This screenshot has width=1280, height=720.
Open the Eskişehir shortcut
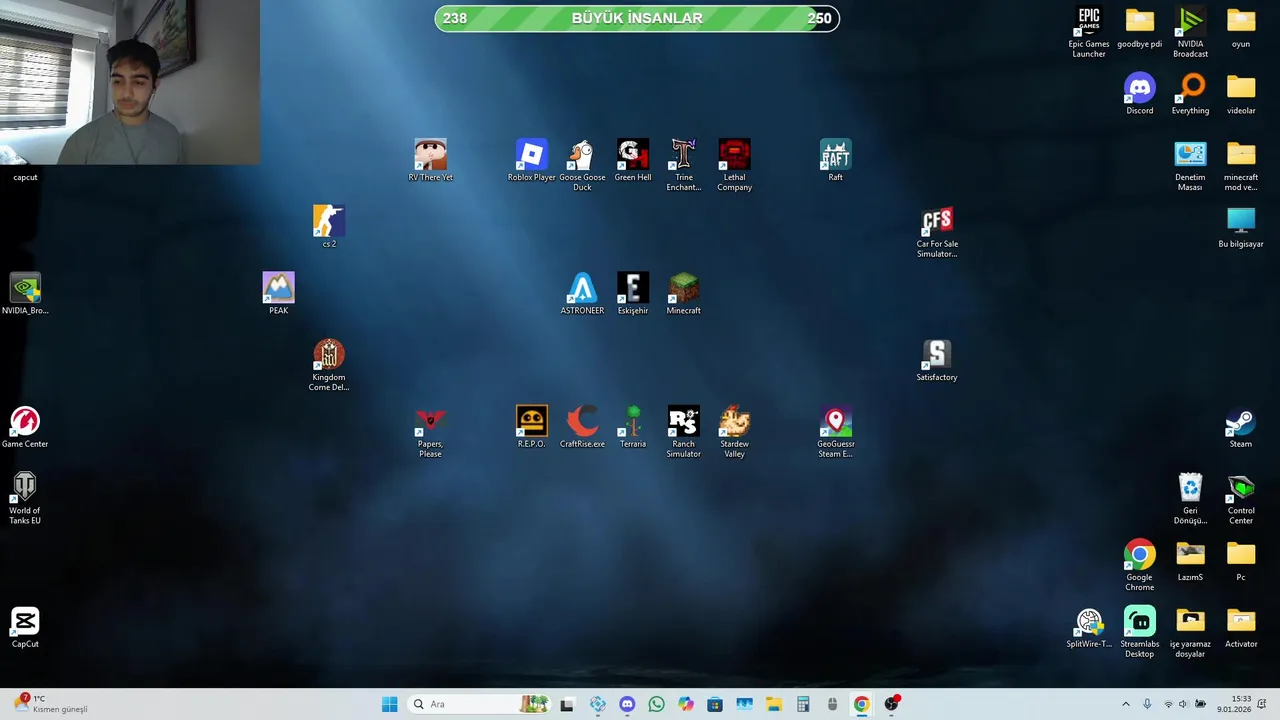633,294
